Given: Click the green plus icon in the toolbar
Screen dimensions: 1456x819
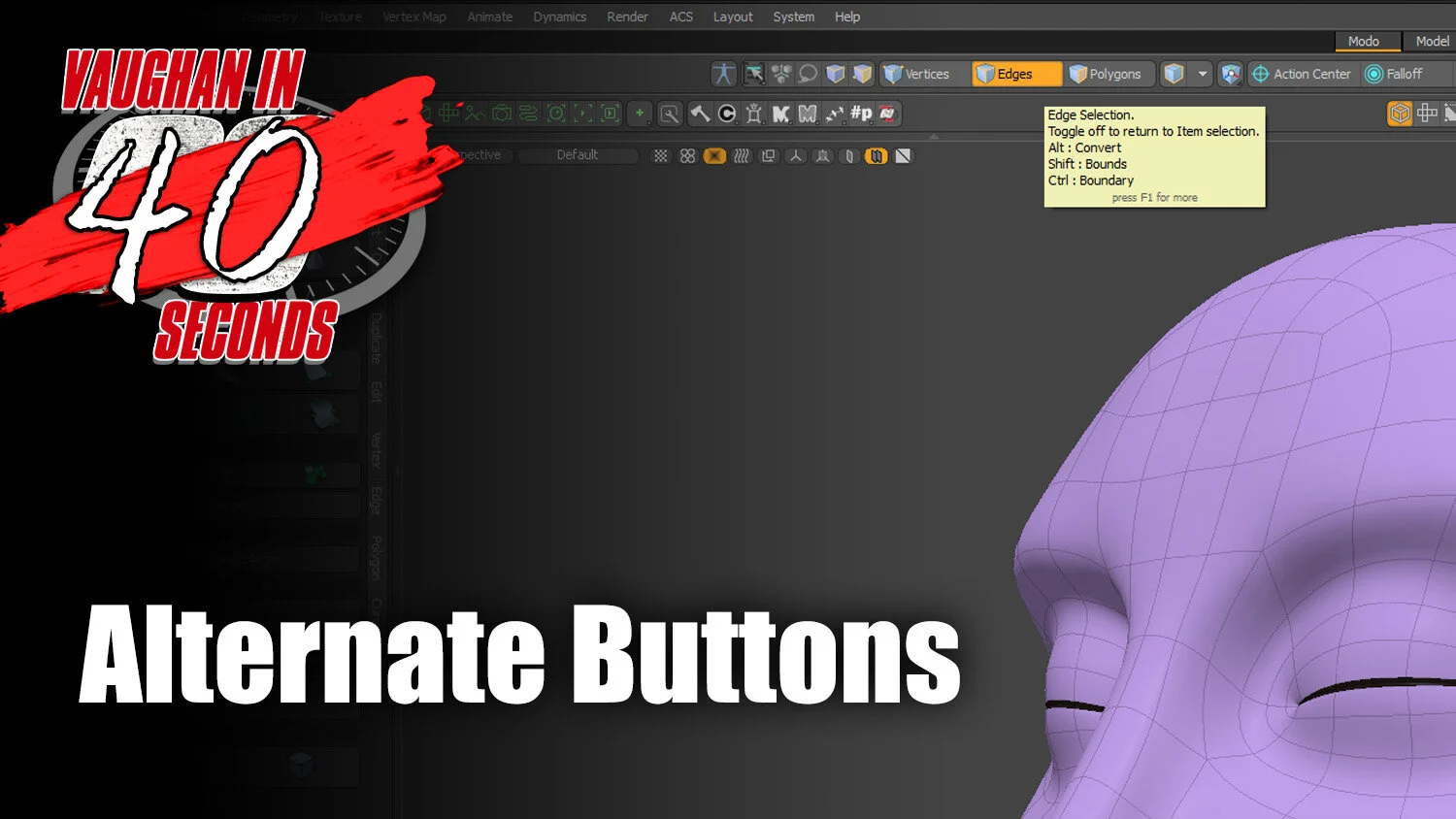Looking at the screenshot, I should [x=641, y=114].
